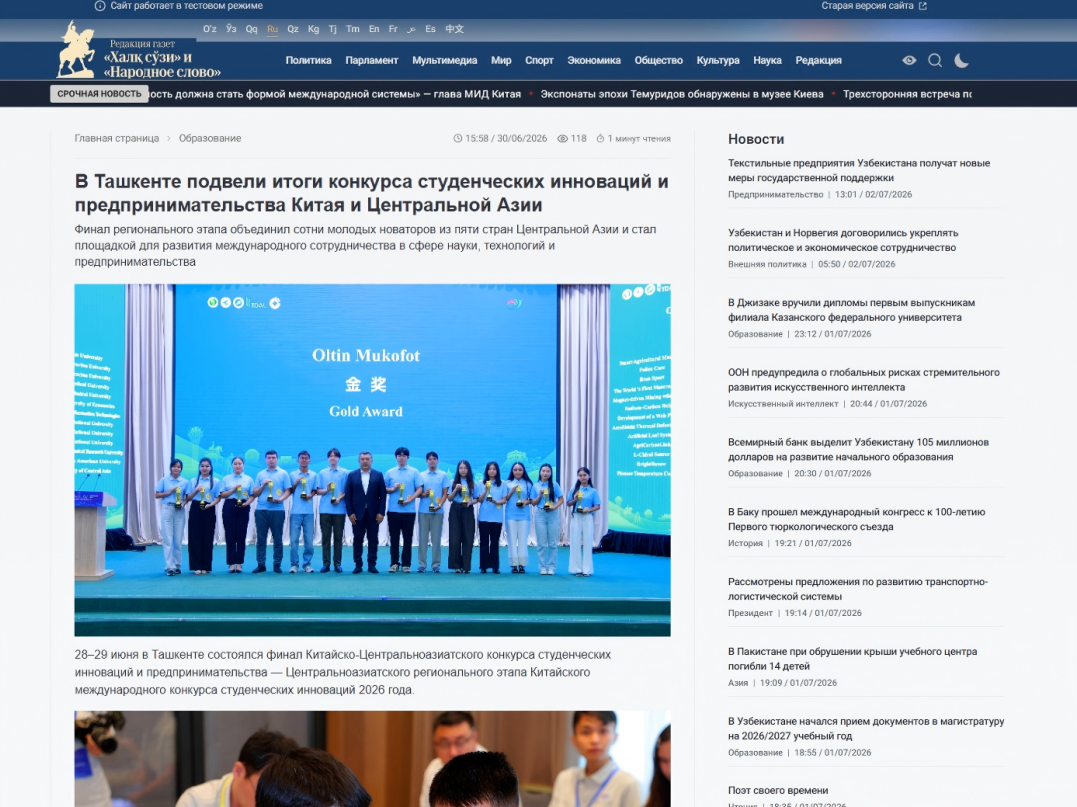
Task: Switch language to Fr
Action: (393, 29)
